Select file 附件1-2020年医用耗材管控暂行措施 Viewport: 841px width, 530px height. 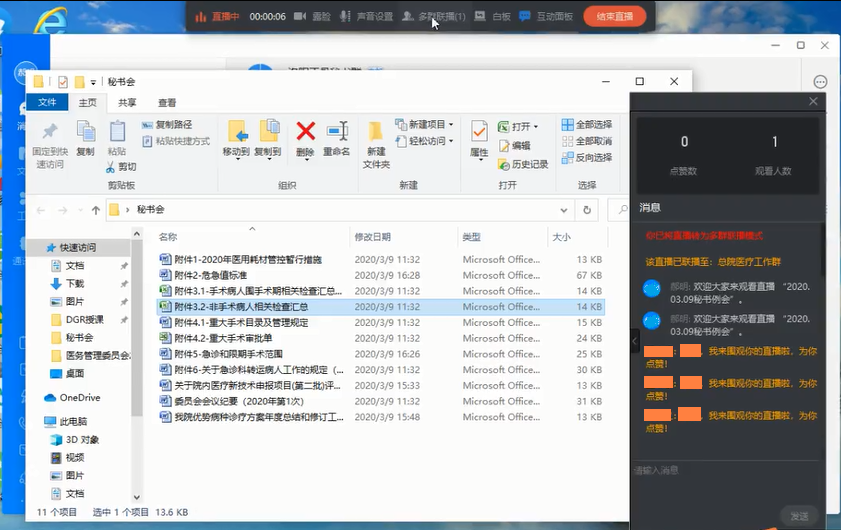point(381,260)
